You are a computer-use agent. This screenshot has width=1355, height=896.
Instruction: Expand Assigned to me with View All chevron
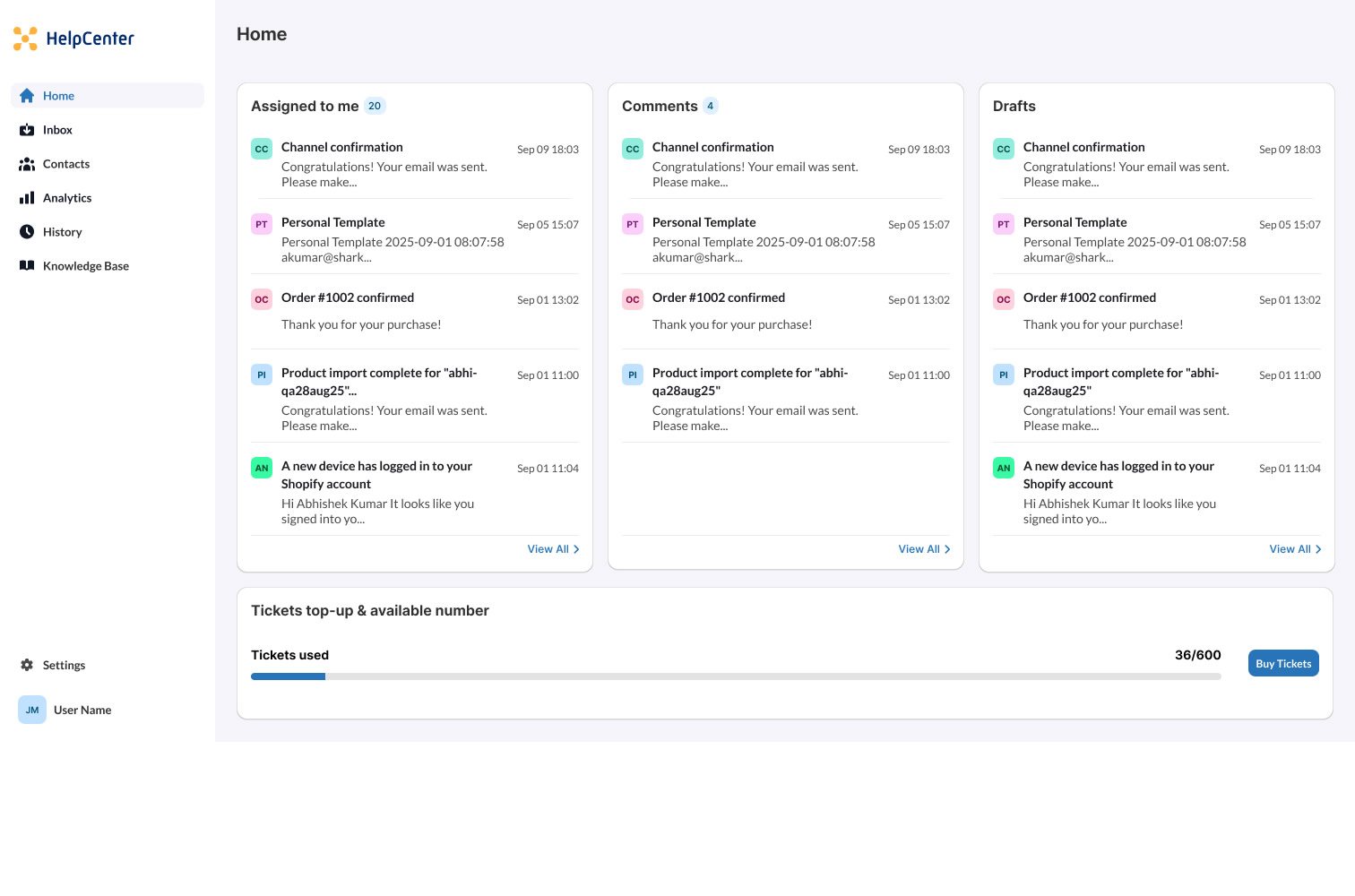tap(576, 549)
